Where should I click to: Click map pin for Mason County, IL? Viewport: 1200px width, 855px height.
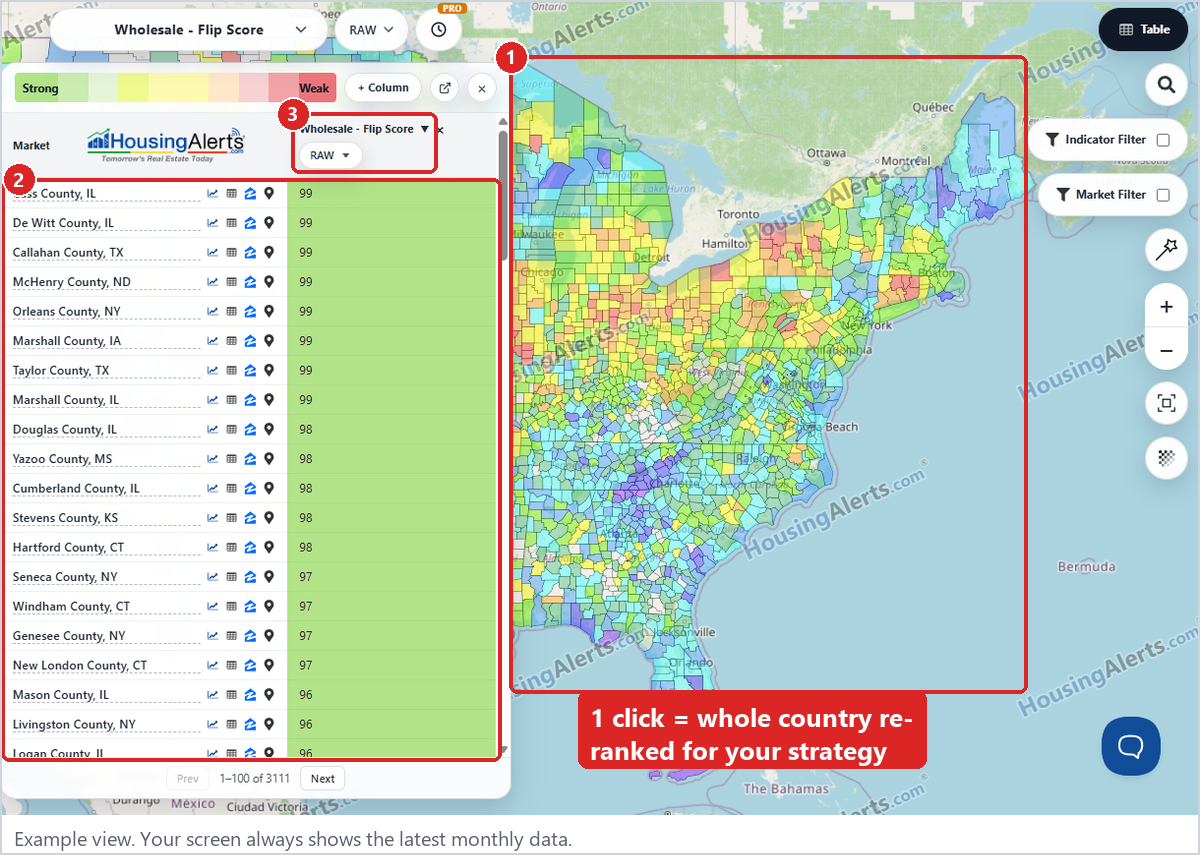(x=268, y=695)
